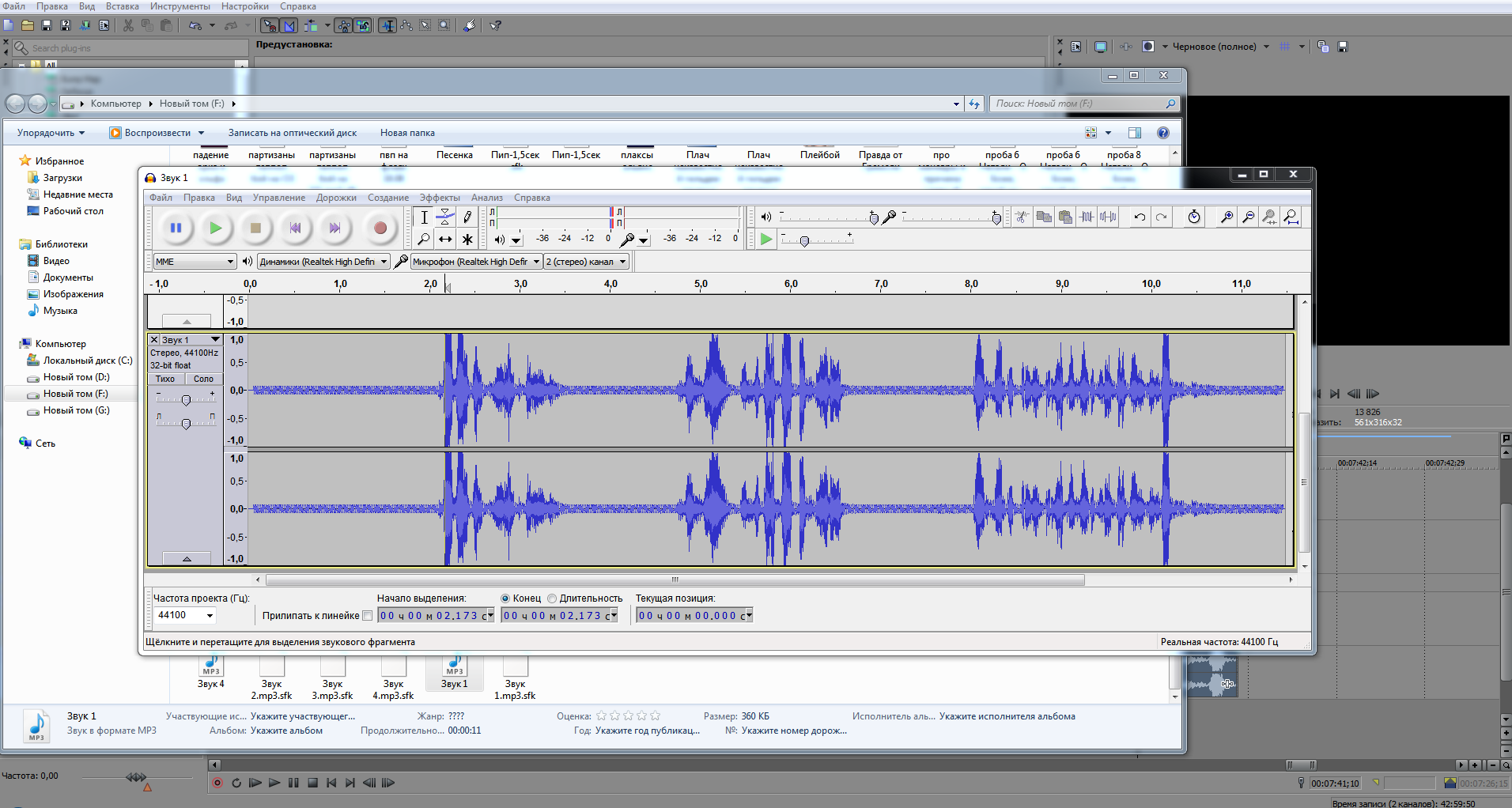Start recording with the red Record button
The image size is (1512, 808).
pos(380,228)
